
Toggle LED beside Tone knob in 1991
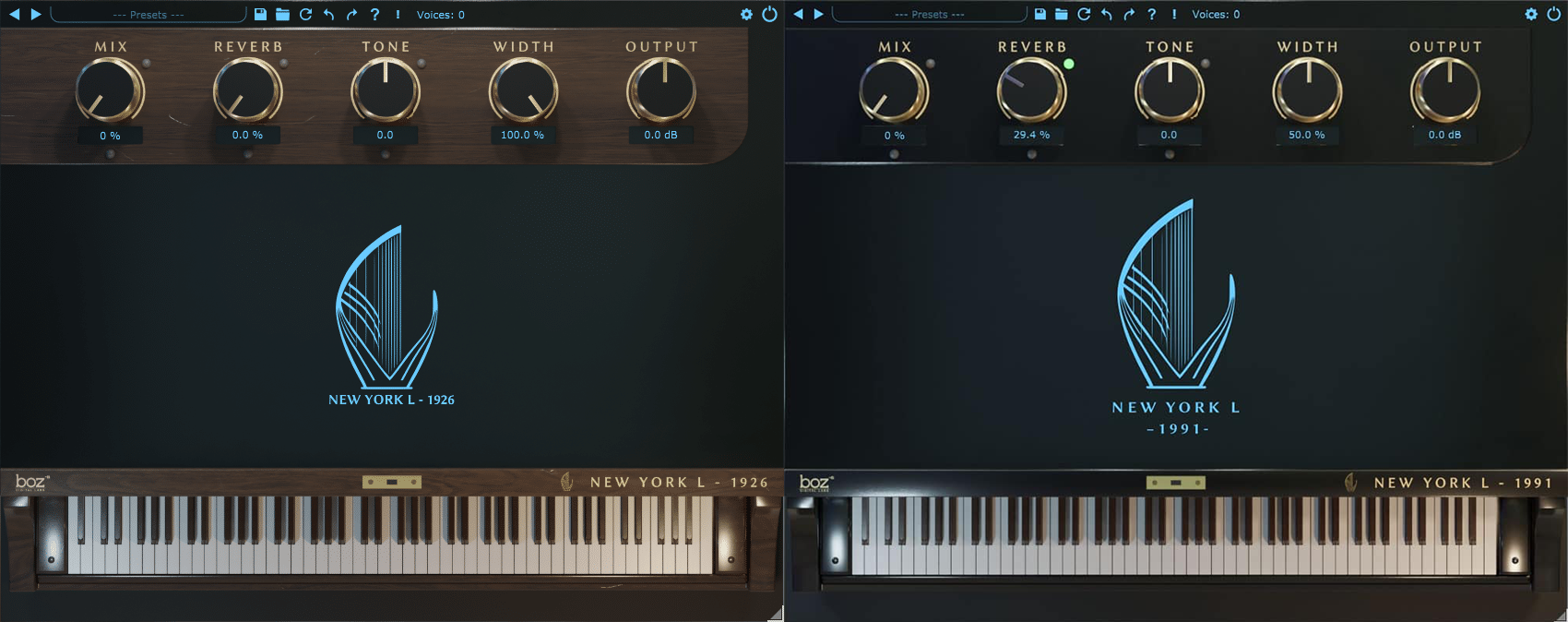[1206, 64]
